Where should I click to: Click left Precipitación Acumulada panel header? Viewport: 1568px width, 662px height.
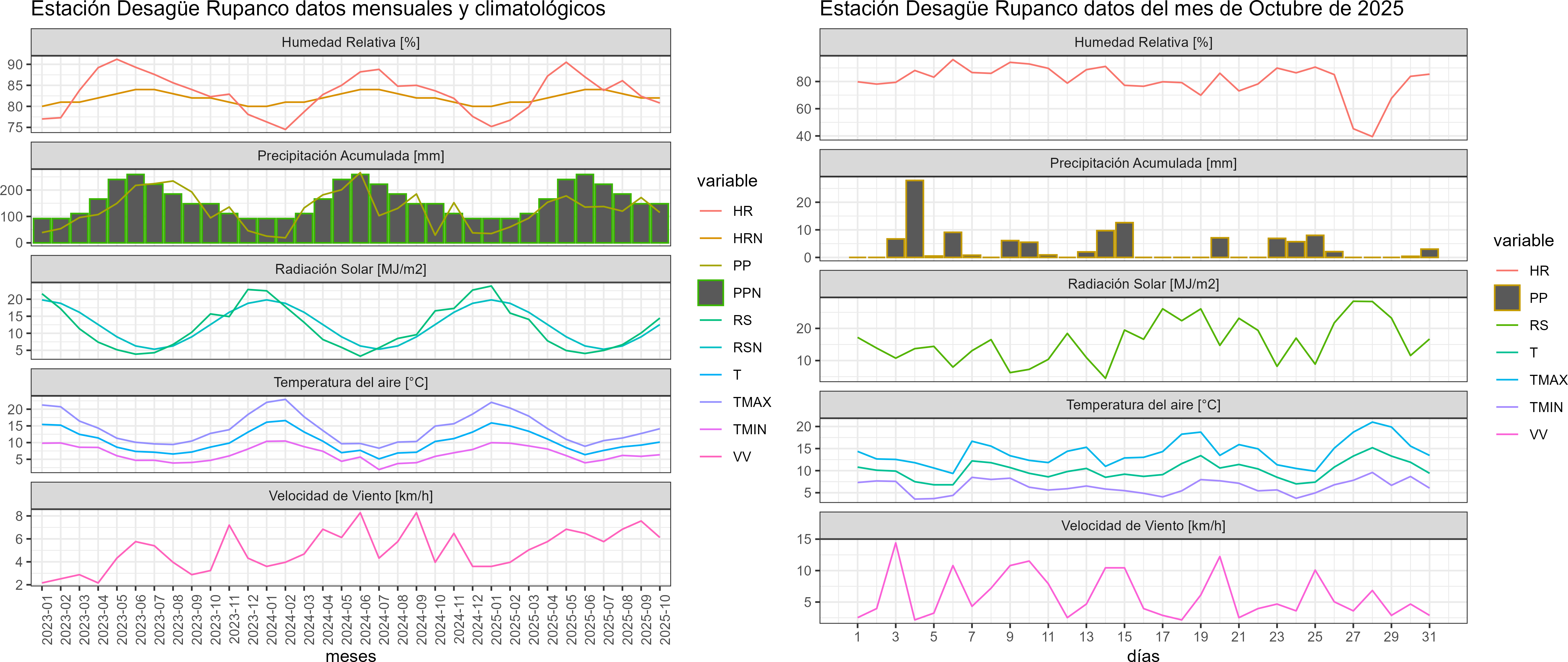pyautogui.click(x=350, y=156)
